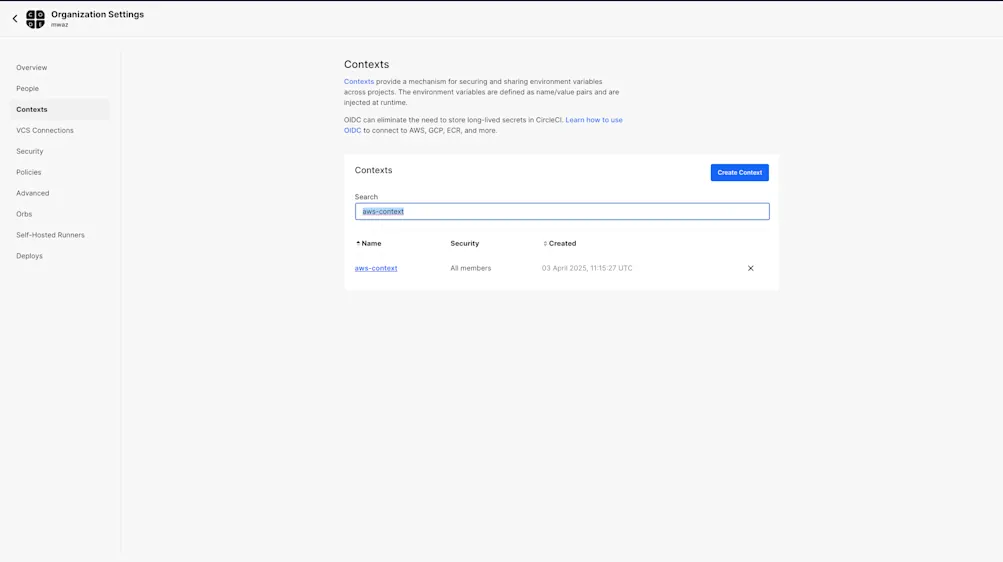
Task: Click the mwaz organization name
Action: pos(59,25)
